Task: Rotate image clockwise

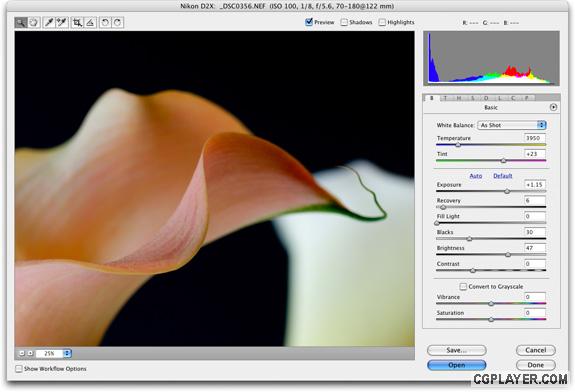Action: [x=118, y=23]
